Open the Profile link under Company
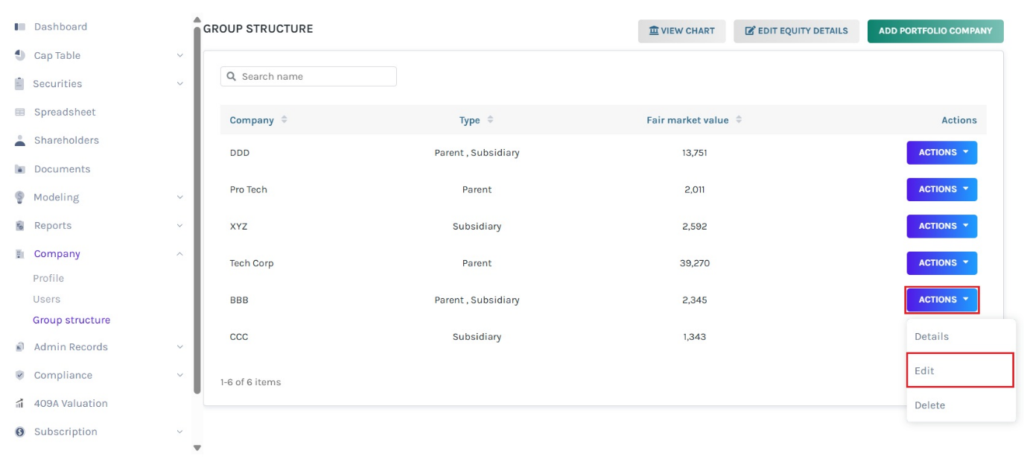This screenshot has height=462, width=1024. (48, 278)
